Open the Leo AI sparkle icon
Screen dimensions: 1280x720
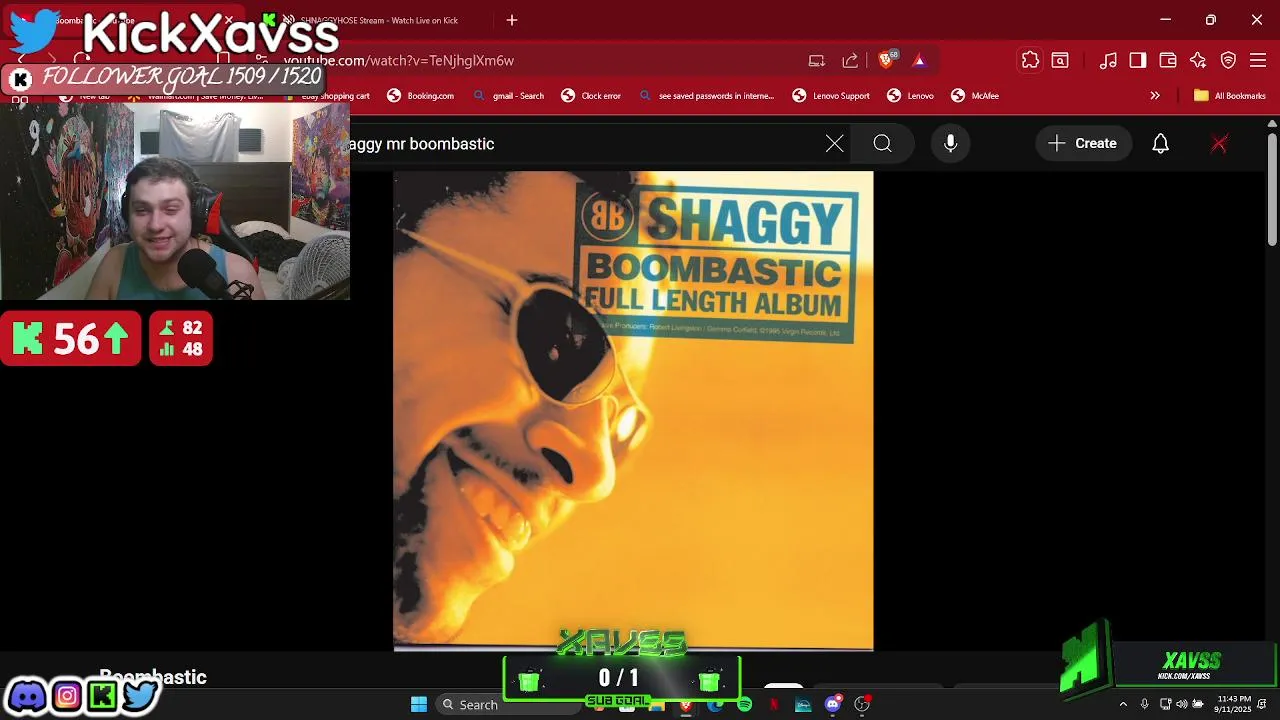point(1198,61)
